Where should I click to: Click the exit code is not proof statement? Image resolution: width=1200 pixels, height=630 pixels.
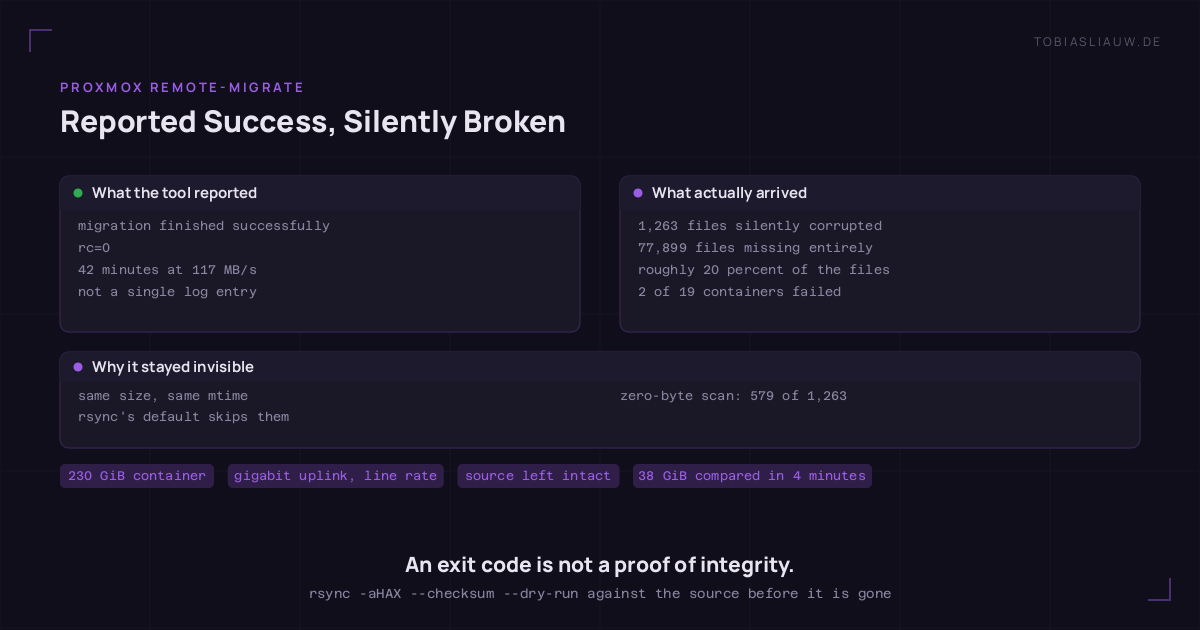pos(600,565)
